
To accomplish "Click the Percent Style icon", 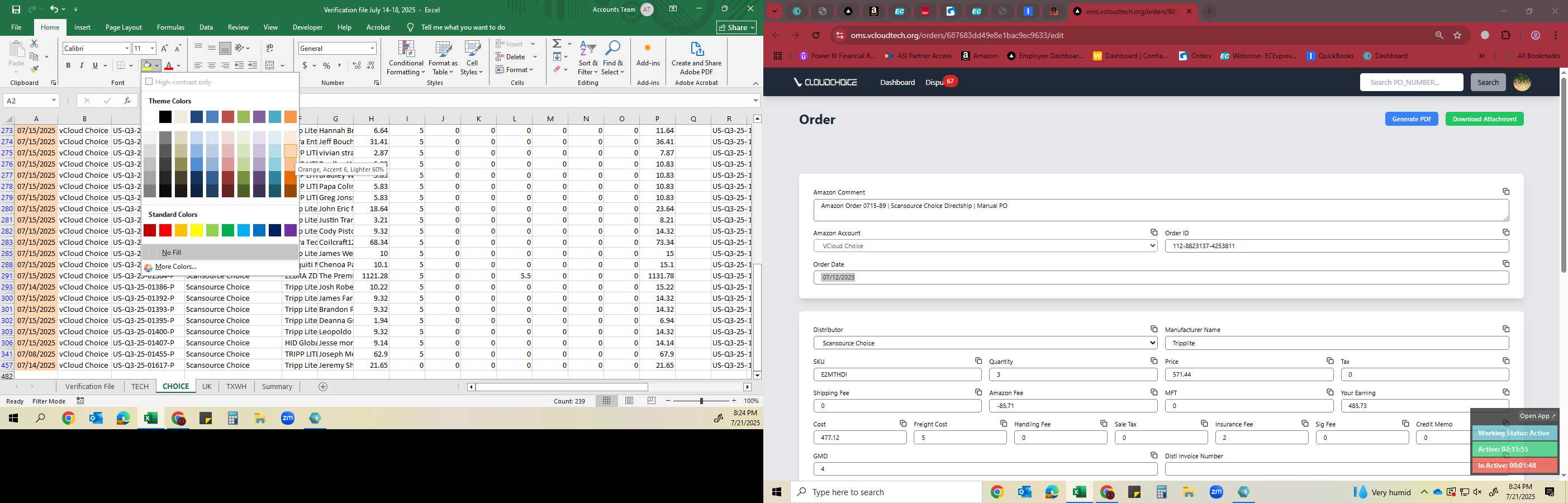I will (x=327, y=65).
